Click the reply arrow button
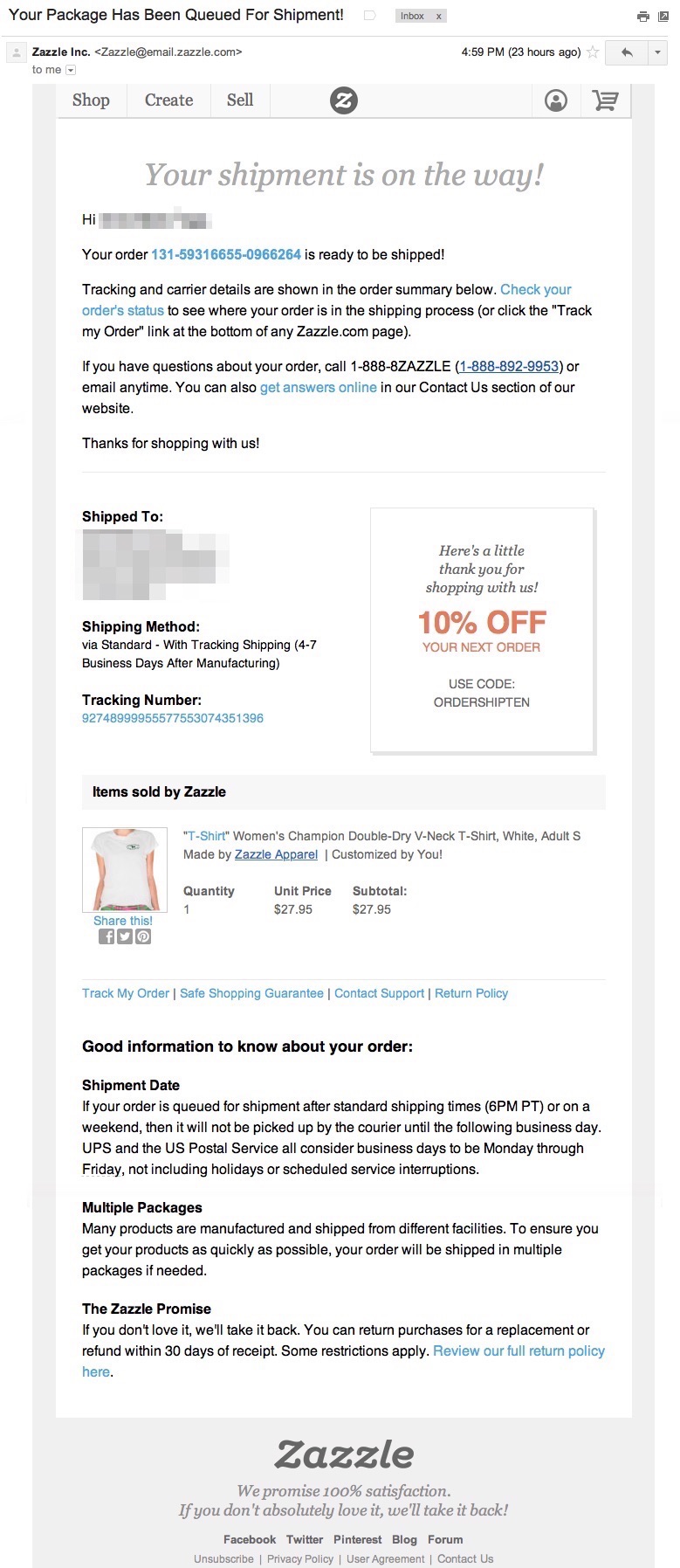This screenshot has height=1568, width=680. (x=627, y=52)
